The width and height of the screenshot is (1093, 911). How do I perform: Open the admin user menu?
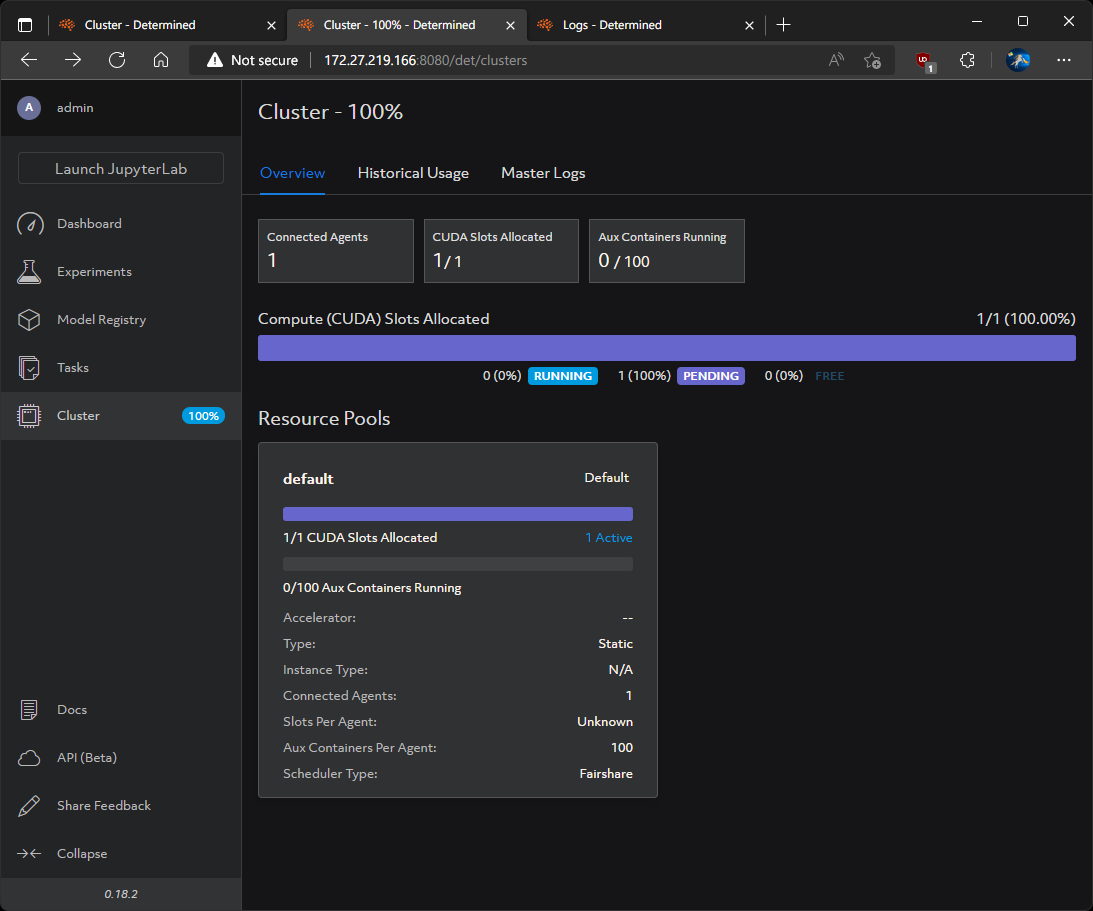(x=56, y=107)
